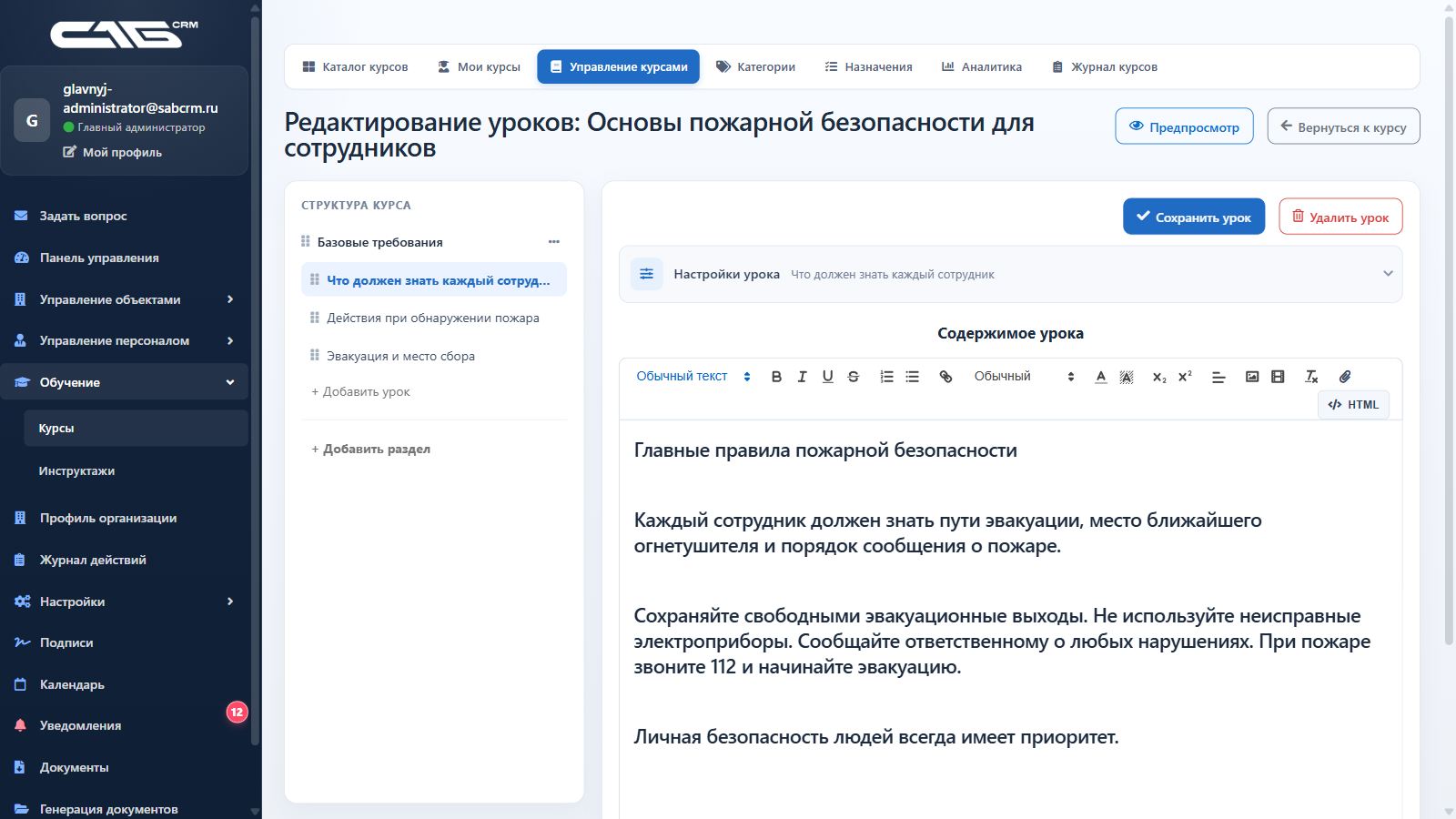
Task: Apply bold formatting in the lesson editor
Action: (x=776, y=377)
